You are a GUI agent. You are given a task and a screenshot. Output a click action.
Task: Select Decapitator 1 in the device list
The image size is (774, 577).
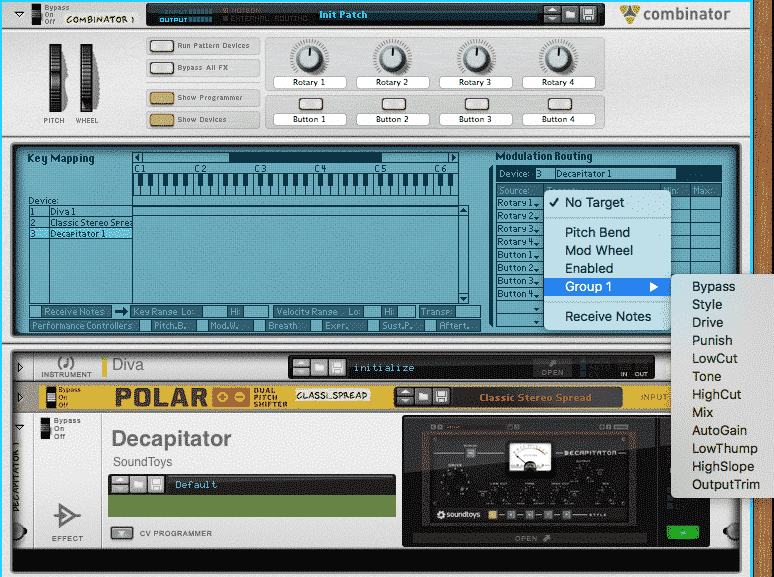coord(80,234)
